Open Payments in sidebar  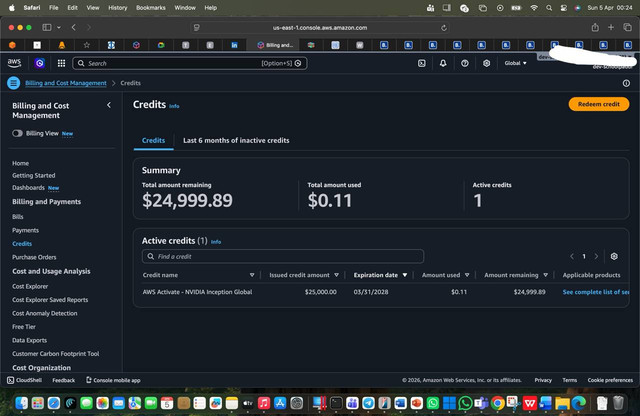coord(25,230)
